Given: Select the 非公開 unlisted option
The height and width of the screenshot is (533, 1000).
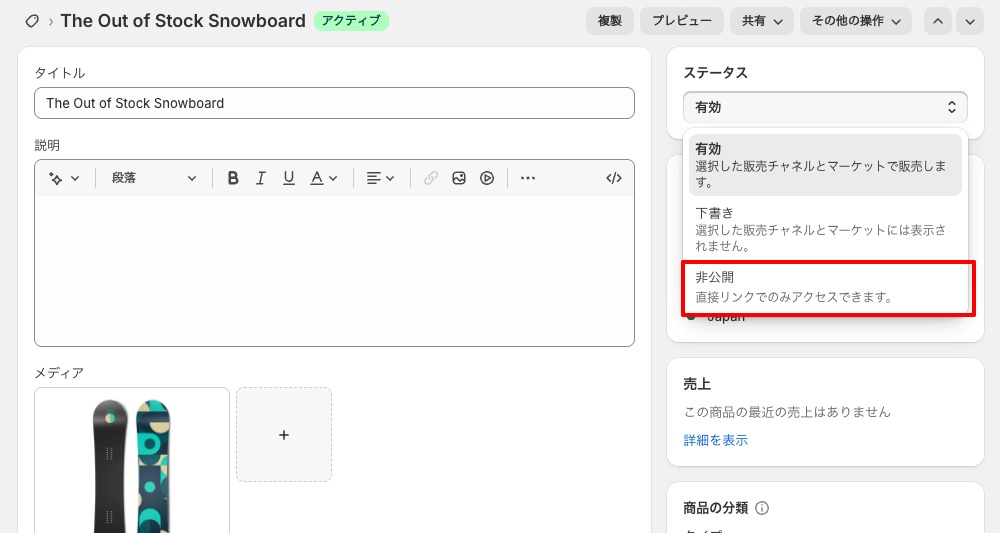Looking at the screenshot, I should point(825,287).
